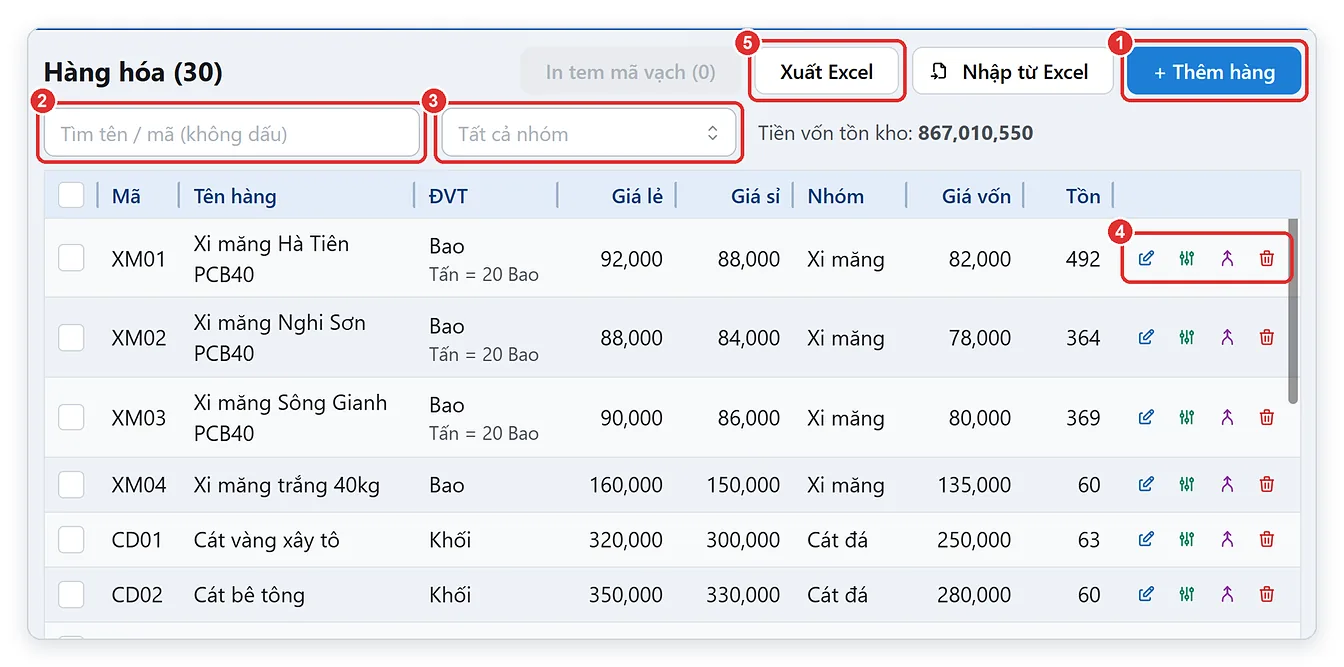Click the cost price '280,000'

pyautogui.click(x=974, y=595)
